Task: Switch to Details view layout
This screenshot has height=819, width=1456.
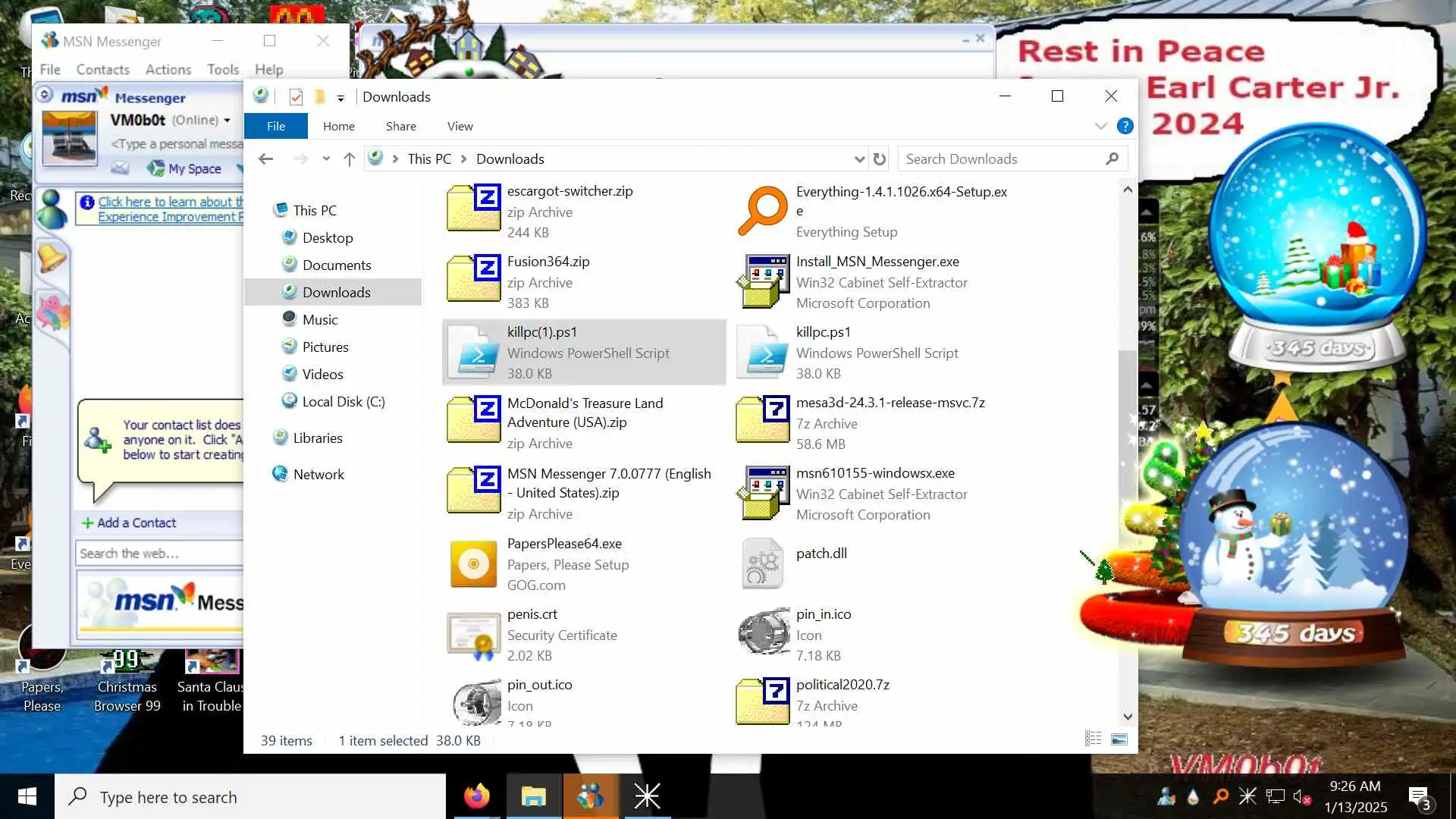Action: pos(1093,739)
